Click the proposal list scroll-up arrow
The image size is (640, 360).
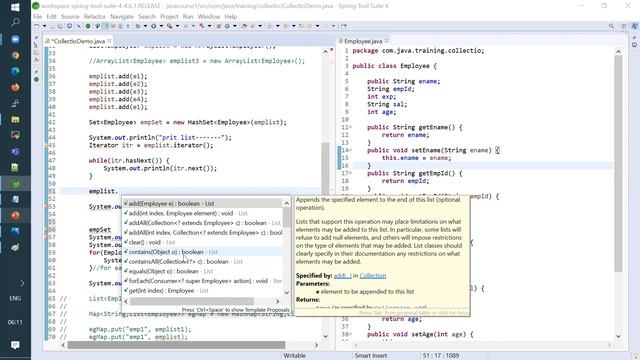pos(287,203)
